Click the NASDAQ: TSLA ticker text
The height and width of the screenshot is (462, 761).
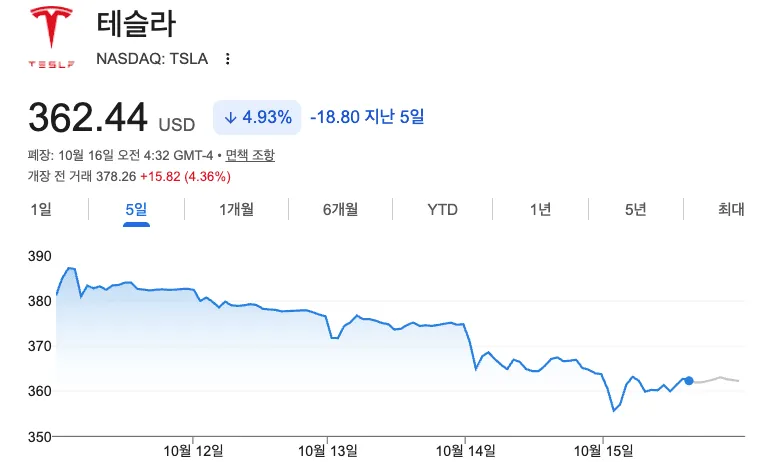(152, 59)
